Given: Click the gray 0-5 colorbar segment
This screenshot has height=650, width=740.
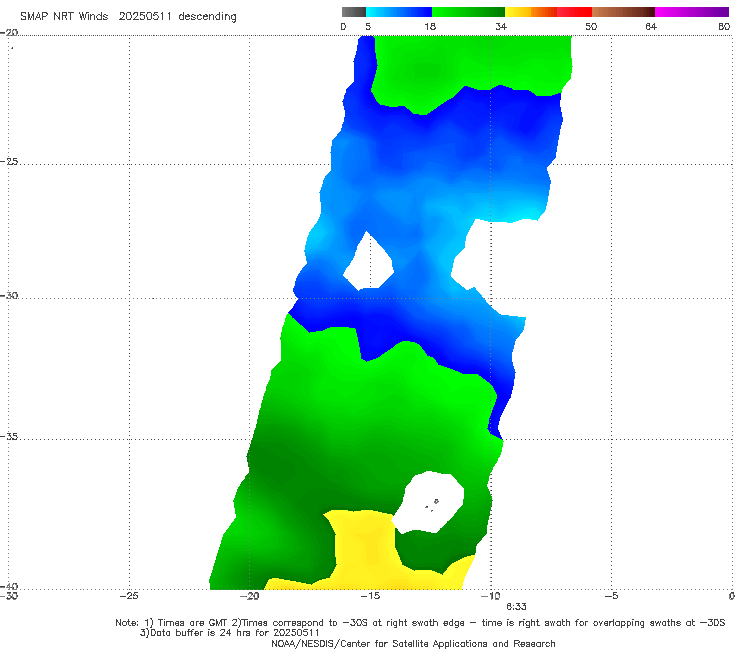Looking at the screenshot, I should click(x=354, y=12).
